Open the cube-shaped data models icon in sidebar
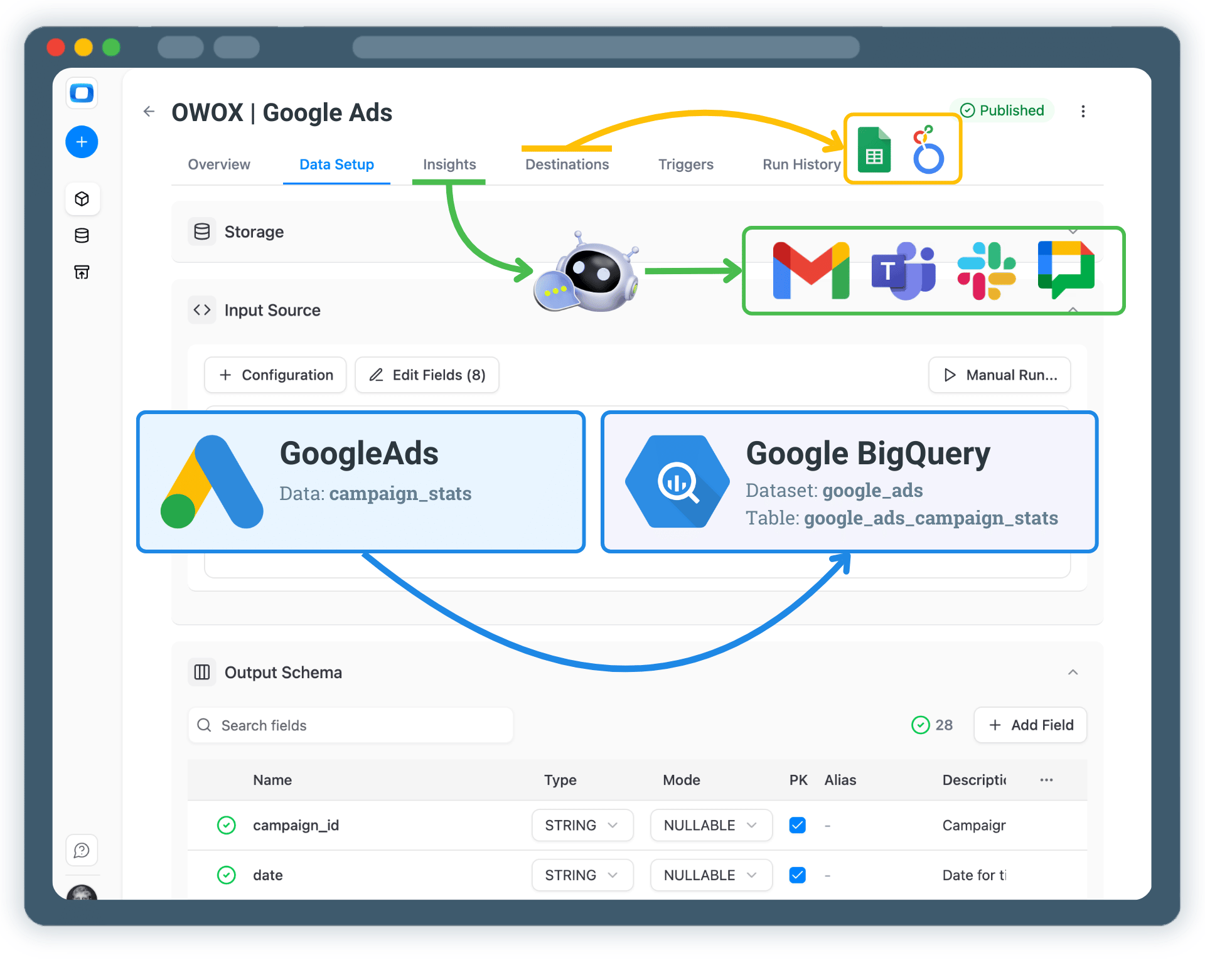 tap(82, 199)
